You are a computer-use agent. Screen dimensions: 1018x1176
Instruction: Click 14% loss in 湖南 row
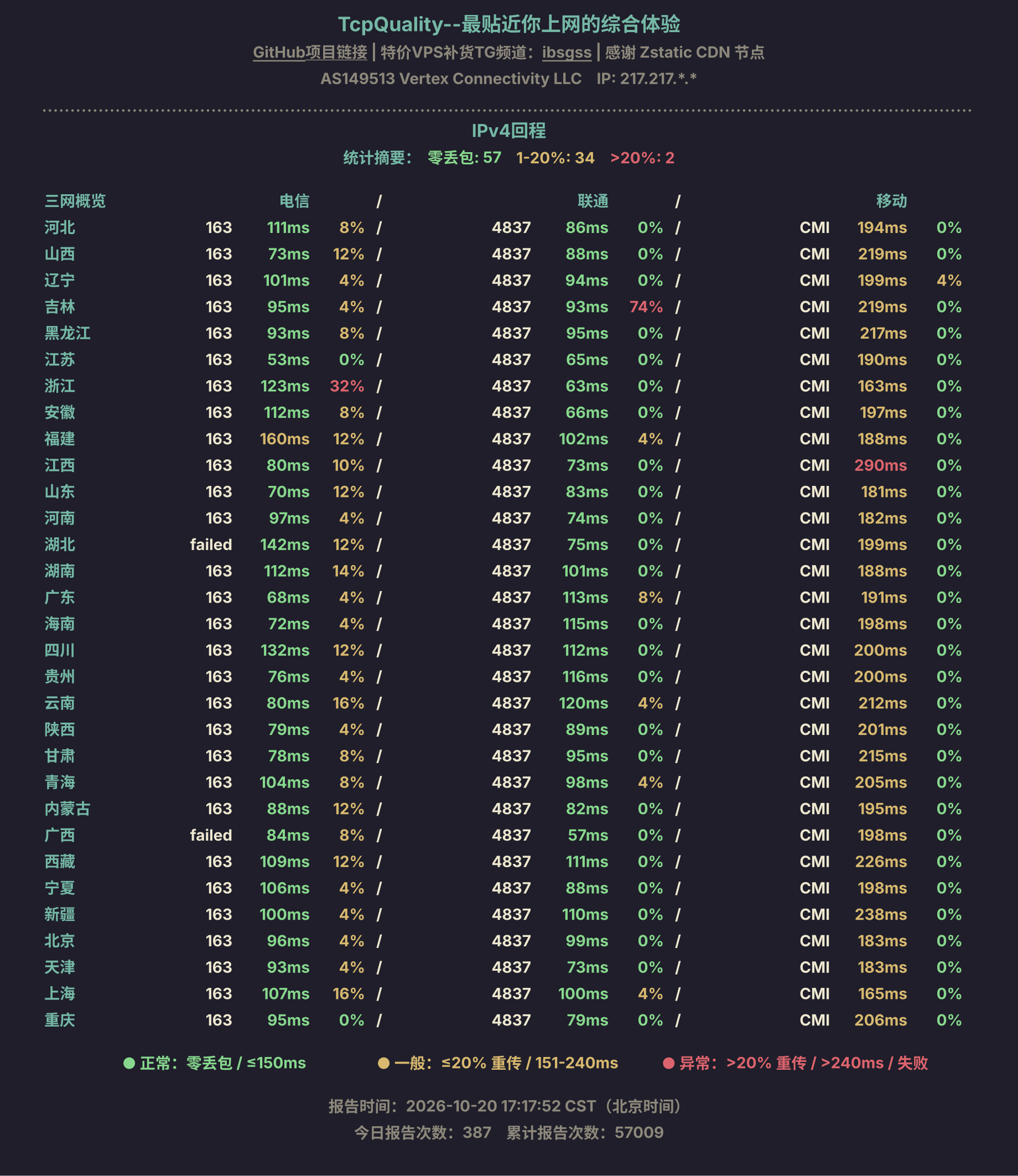coord(348,571)
